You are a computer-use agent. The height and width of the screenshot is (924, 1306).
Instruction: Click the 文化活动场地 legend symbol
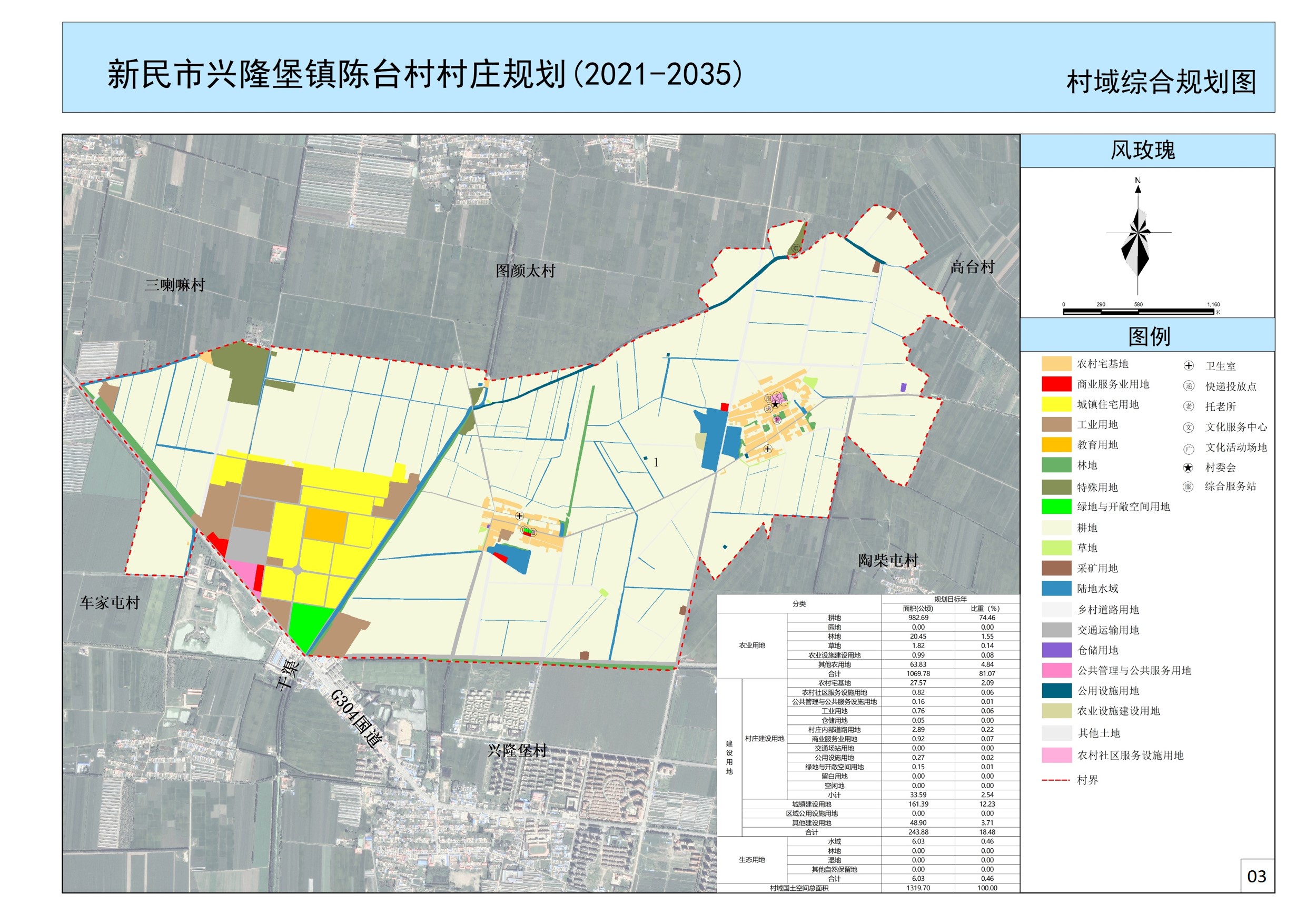(1188, 449)
